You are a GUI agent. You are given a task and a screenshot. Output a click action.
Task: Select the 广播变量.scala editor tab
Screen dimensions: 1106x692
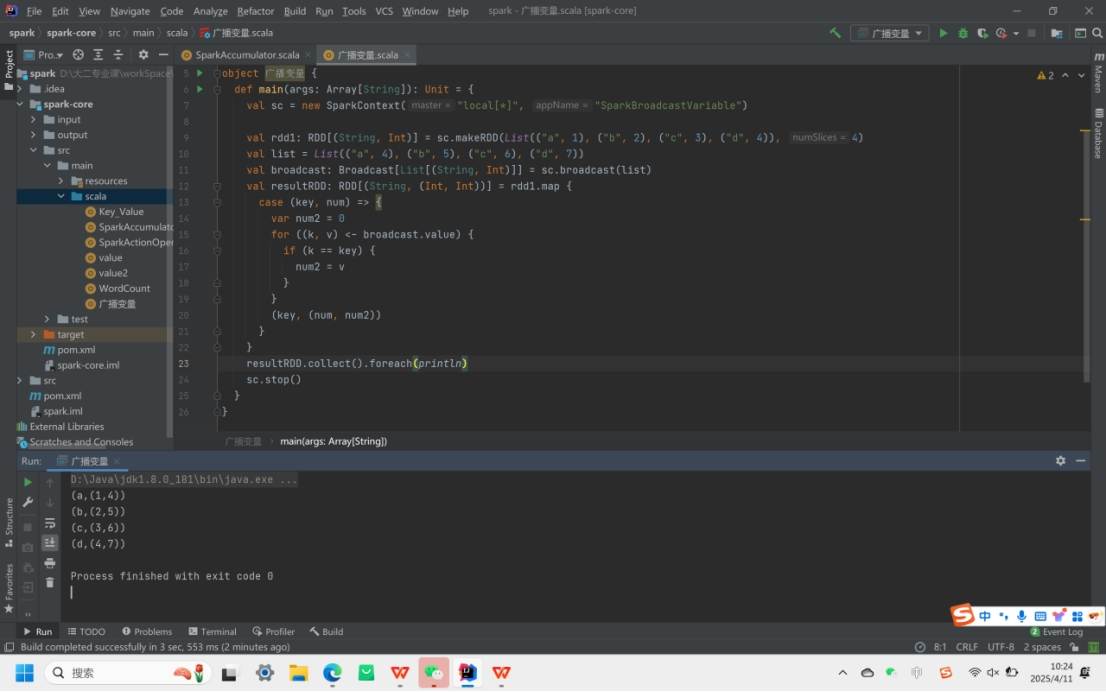coord(366,55)
